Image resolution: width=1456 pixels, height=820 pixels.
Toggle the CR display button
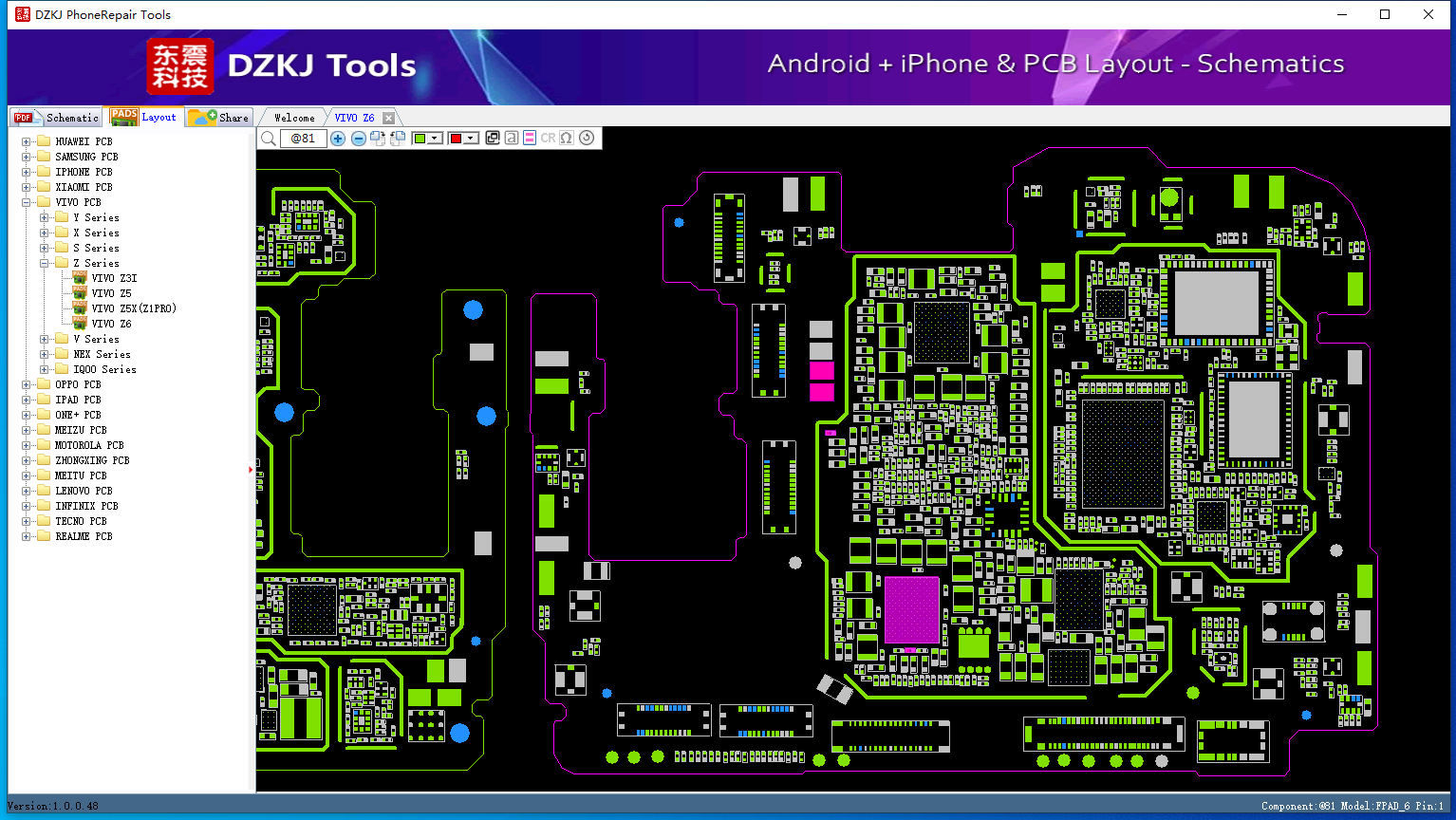point(548,138)
